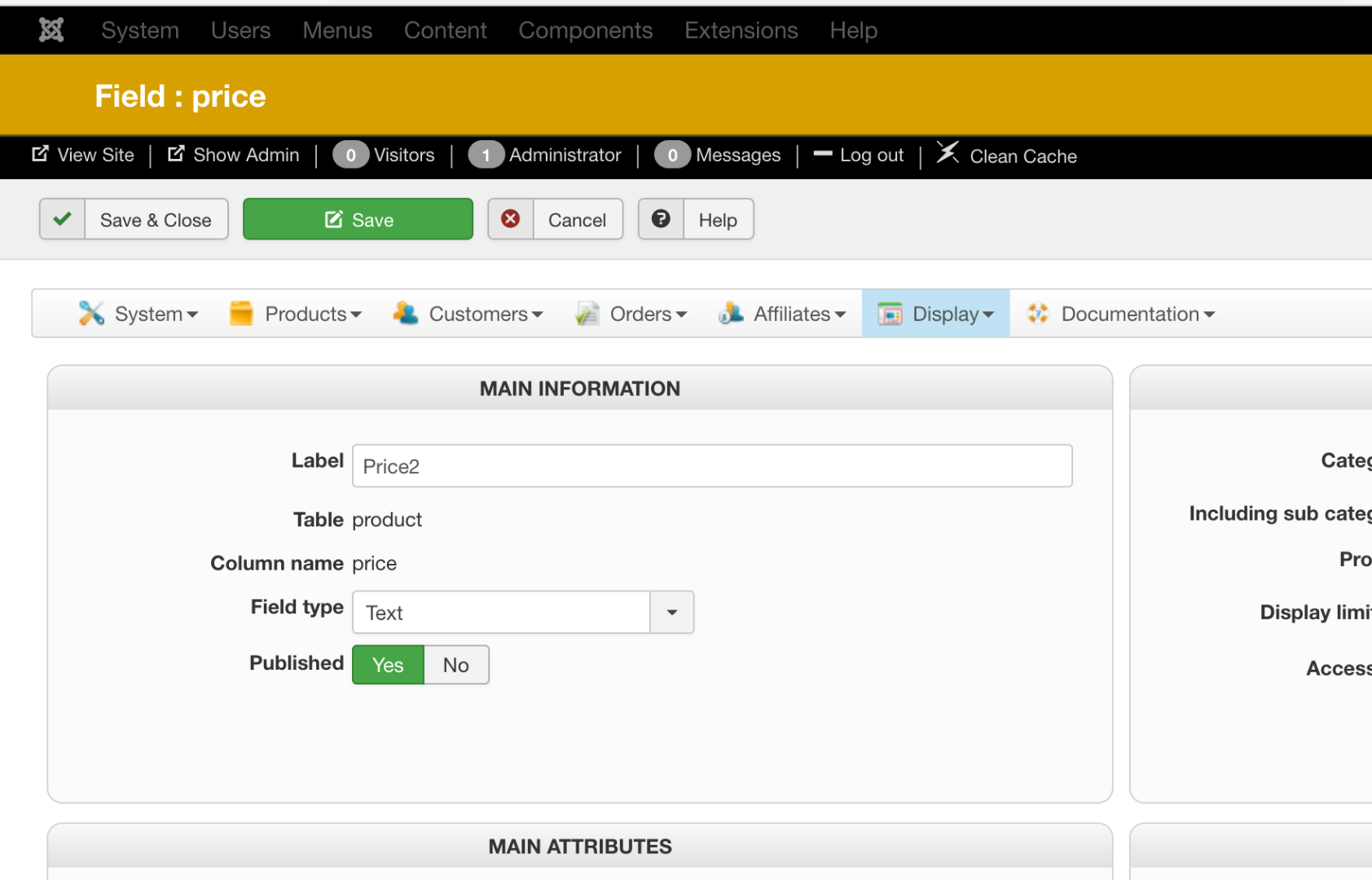Screen dimensions: 1372x880
Task: Click the Administrator count badge
Action: [486, 155]
